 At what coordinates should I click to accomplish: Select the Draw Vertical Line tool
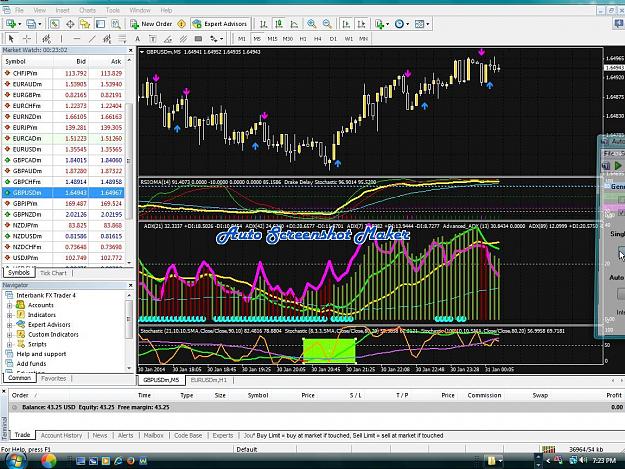coord(61,39)
